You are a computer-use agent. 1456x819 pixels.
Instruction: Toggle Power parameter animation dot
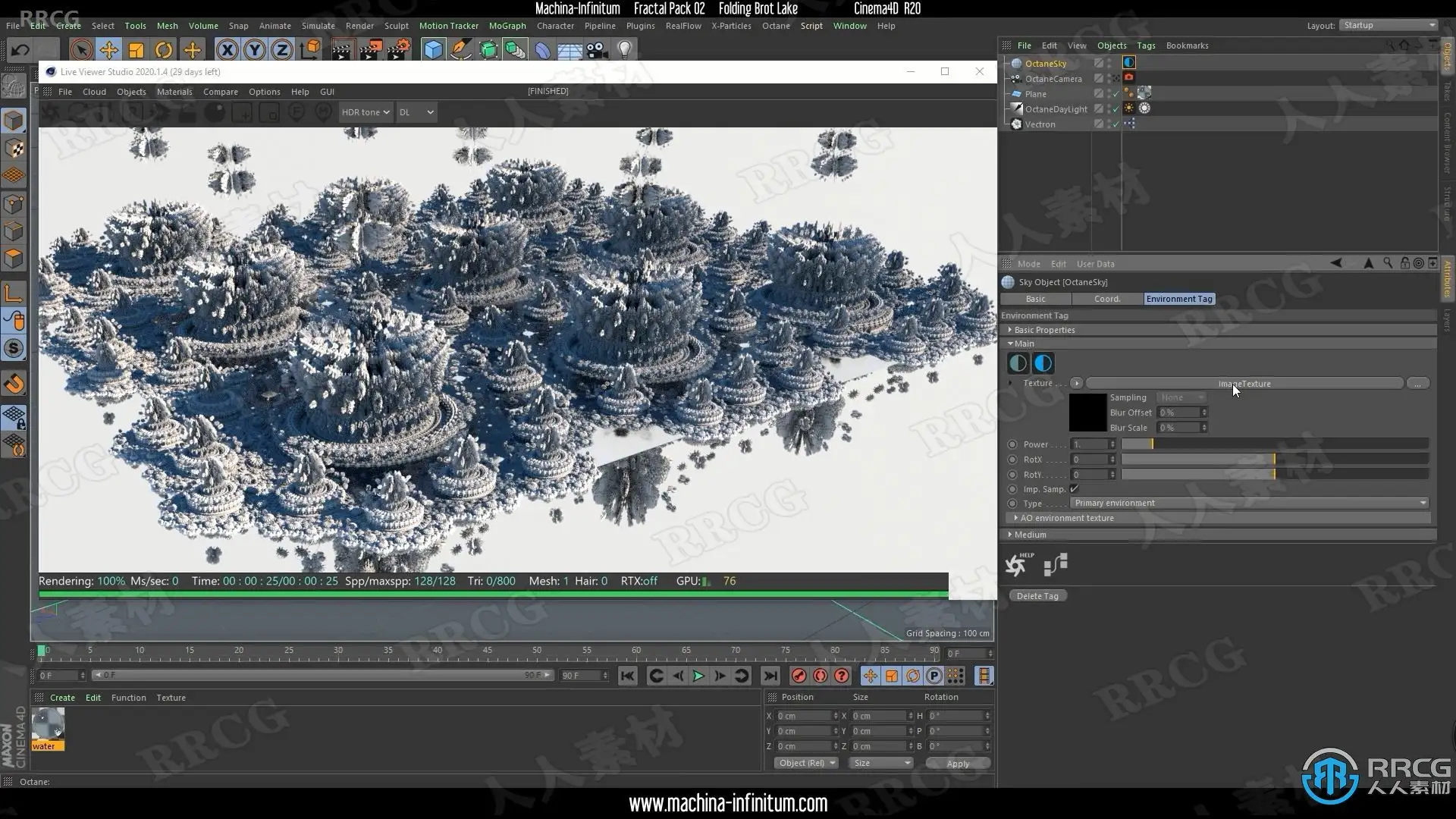1012,444
